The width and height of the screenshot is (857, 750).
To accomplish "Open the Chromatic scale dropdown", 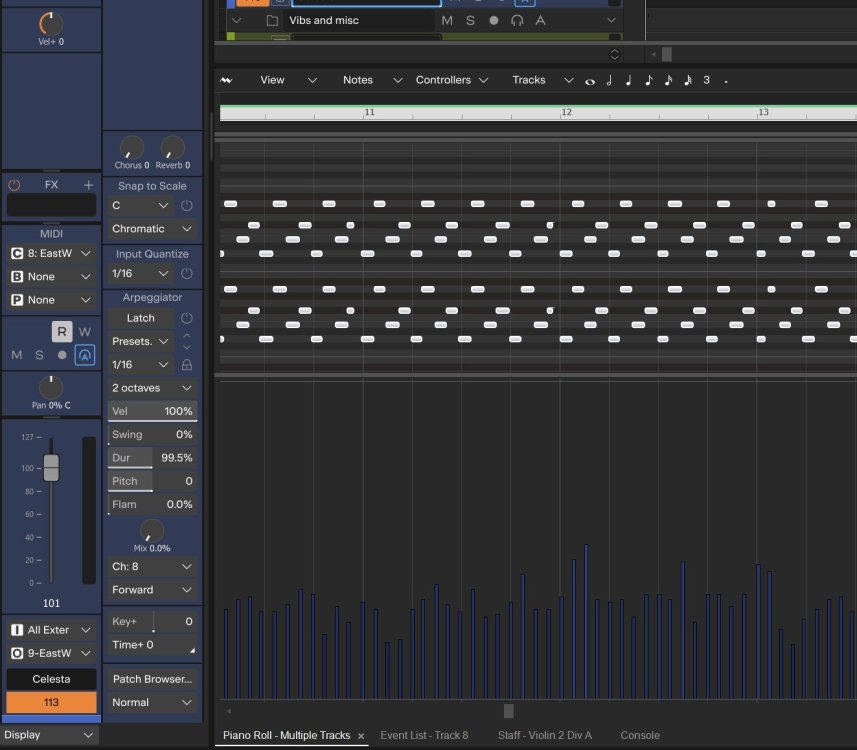I will [x=151, y=229].
